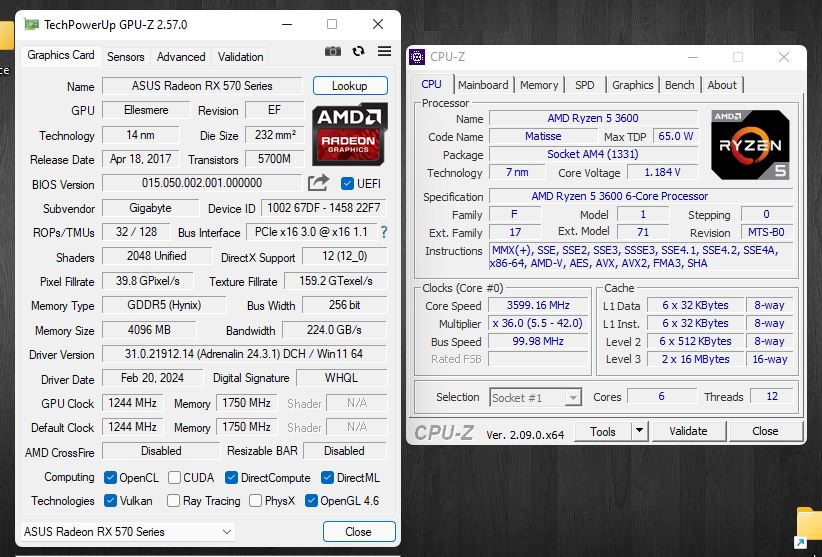
Task: Click the Core Speed value 3599.16 MHz
Action: (x=538, y=305)
